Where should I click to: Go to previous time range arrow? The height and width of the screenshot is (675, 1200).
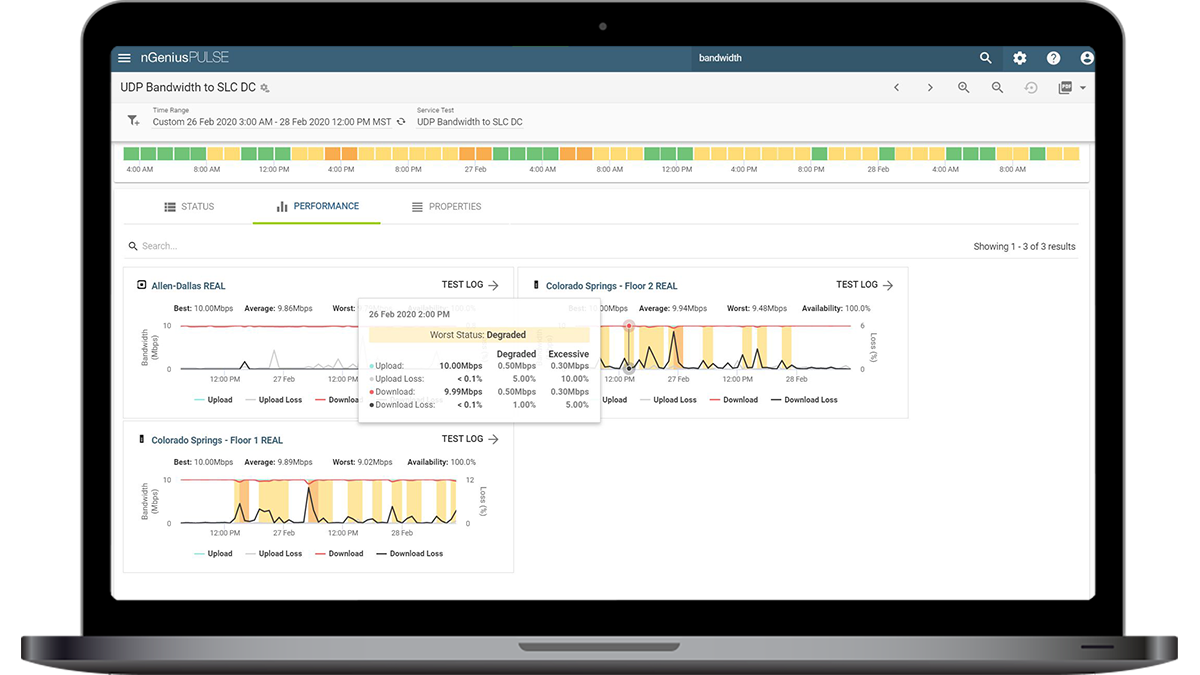point(897,88)
